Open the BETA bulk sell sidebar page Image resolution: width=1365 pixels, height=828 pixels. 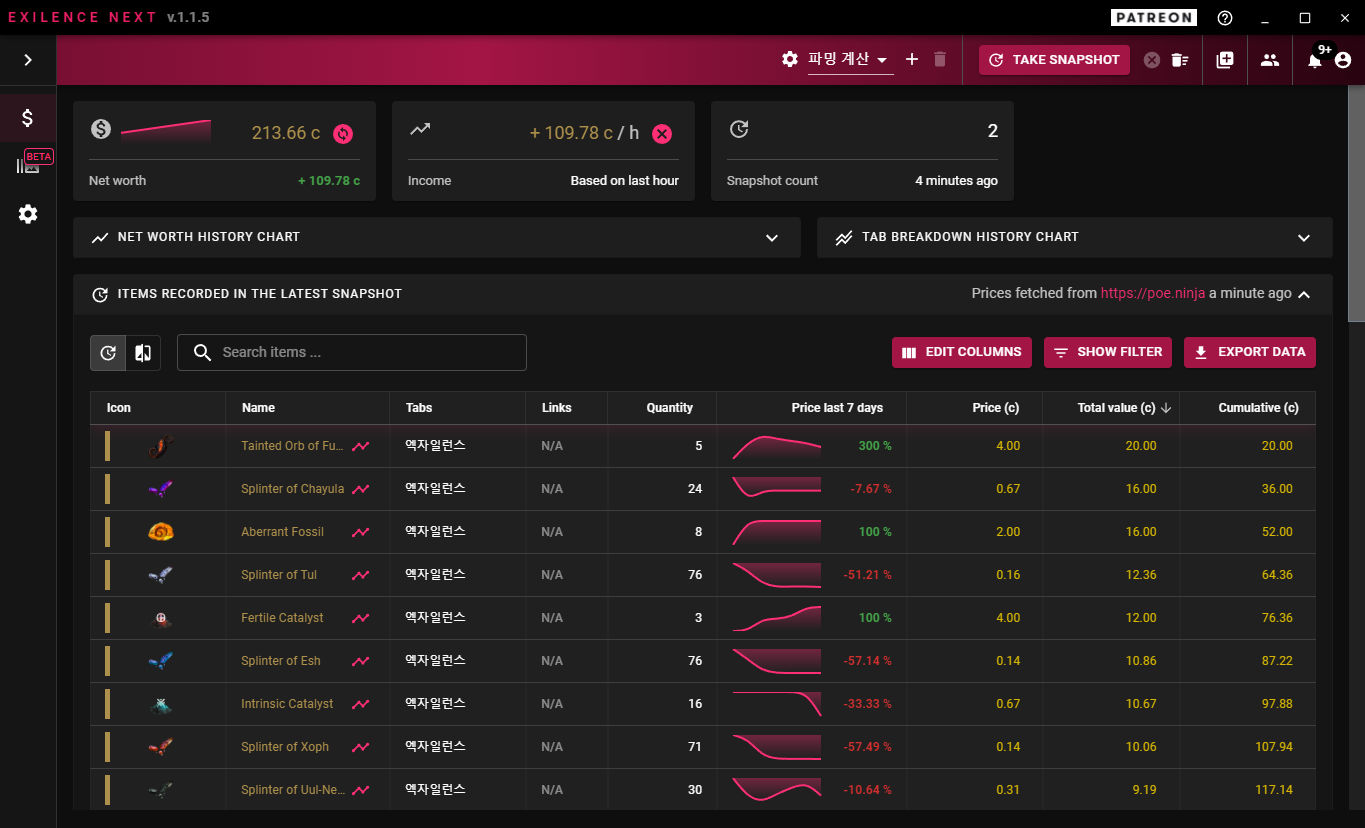click(x=28, y=165)
